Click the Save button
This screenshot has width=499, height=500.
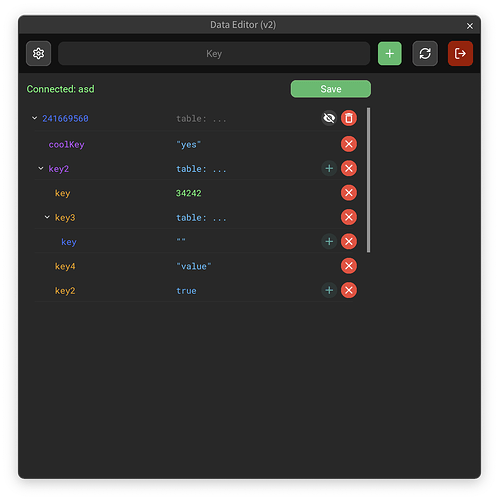[x=331, y=89]
